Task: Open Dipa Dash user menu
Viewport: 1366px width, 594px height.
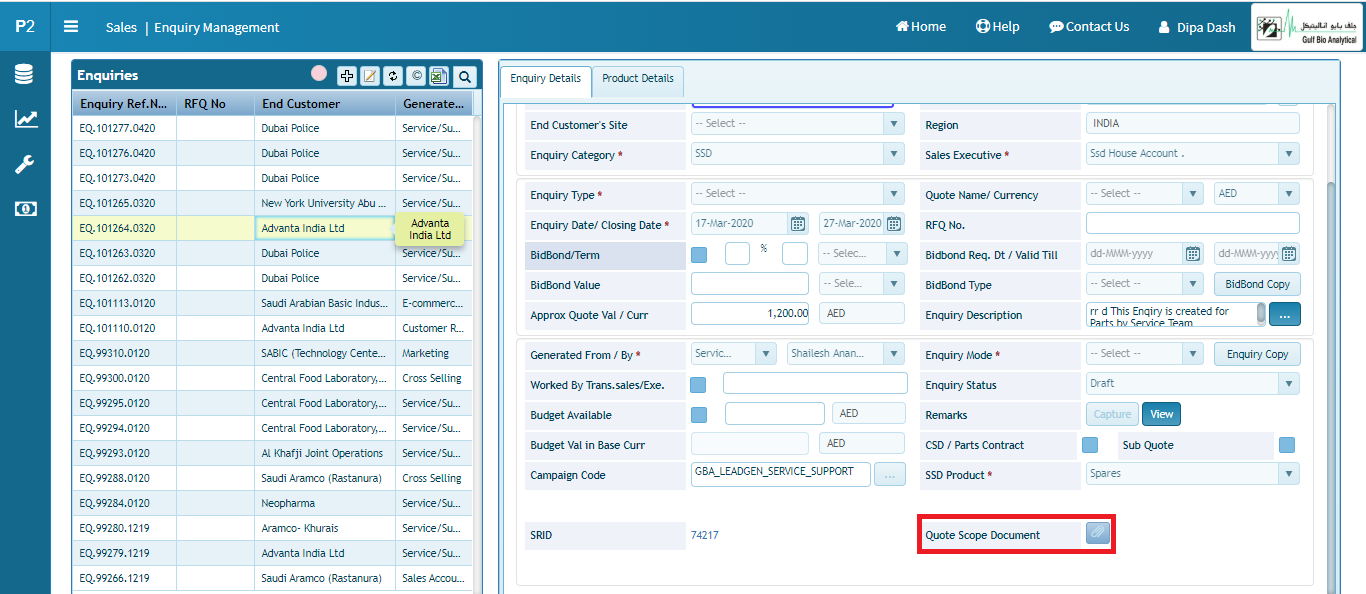Action: 1197,27
